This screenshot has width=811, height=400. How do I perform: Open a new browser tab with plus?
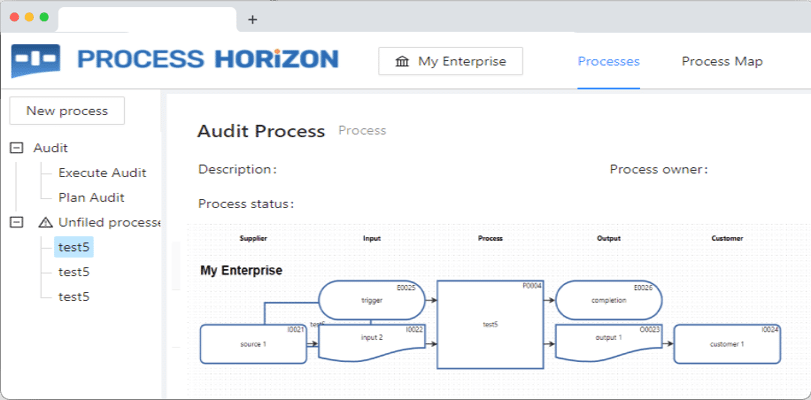tap(252, 19)
